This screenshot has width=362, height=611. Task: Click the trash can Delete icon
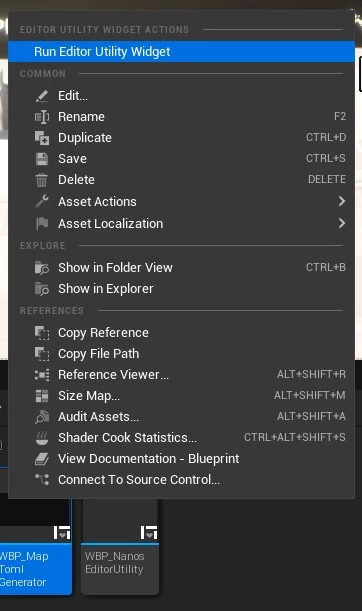tap(42, 180)
